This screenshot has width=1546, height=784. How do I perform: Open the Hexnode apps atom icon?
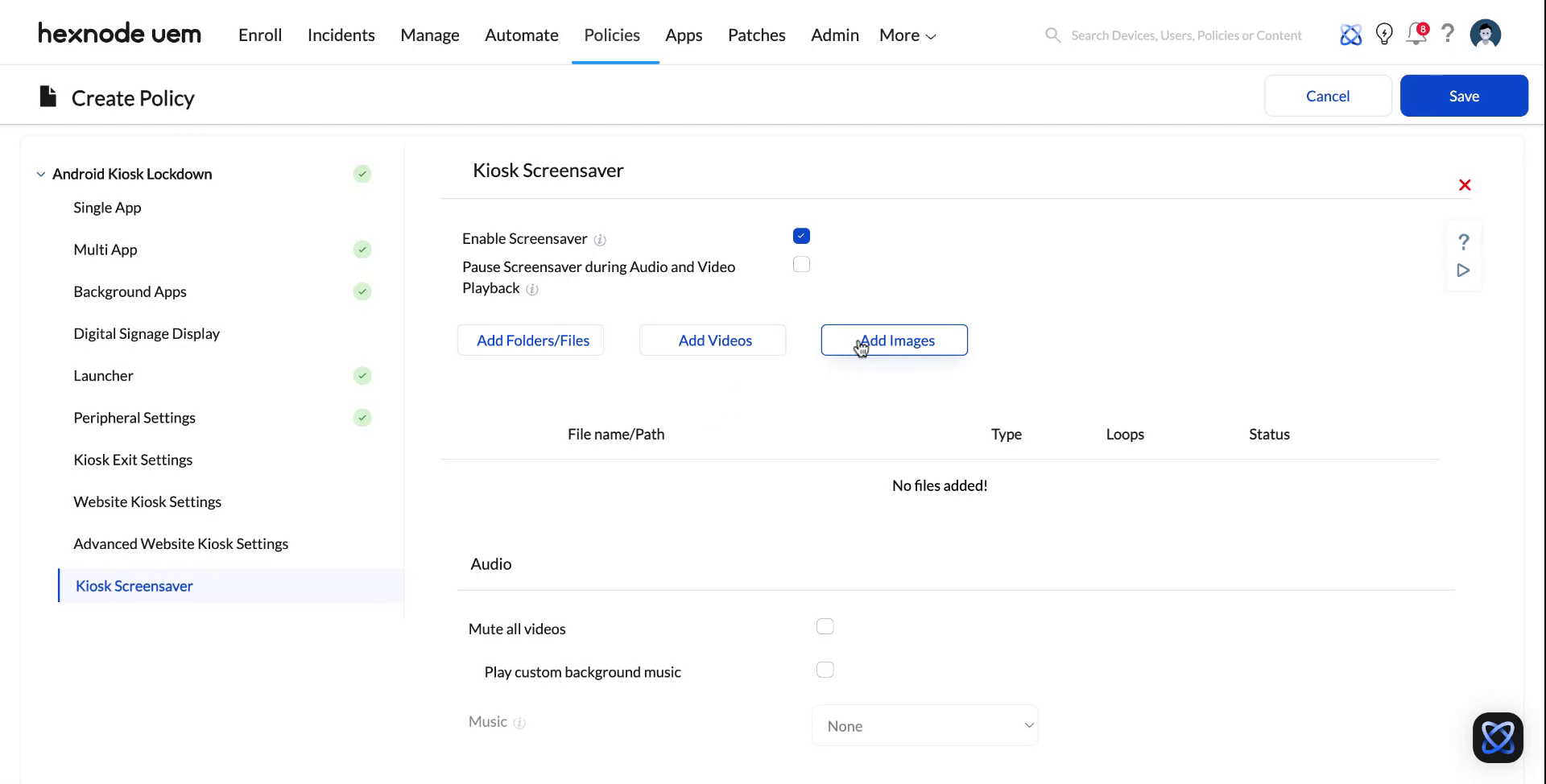(x=1351, y=34)
